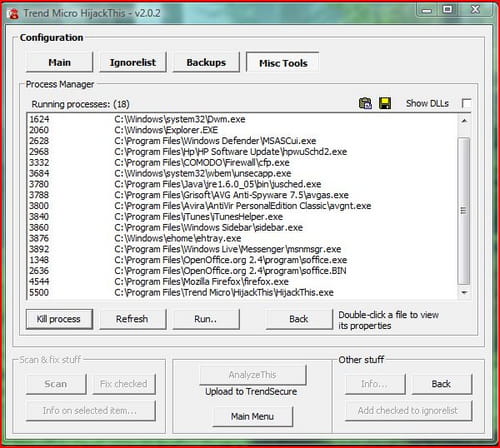Select Avira avgnt.exe process

[x=242, y=206]
